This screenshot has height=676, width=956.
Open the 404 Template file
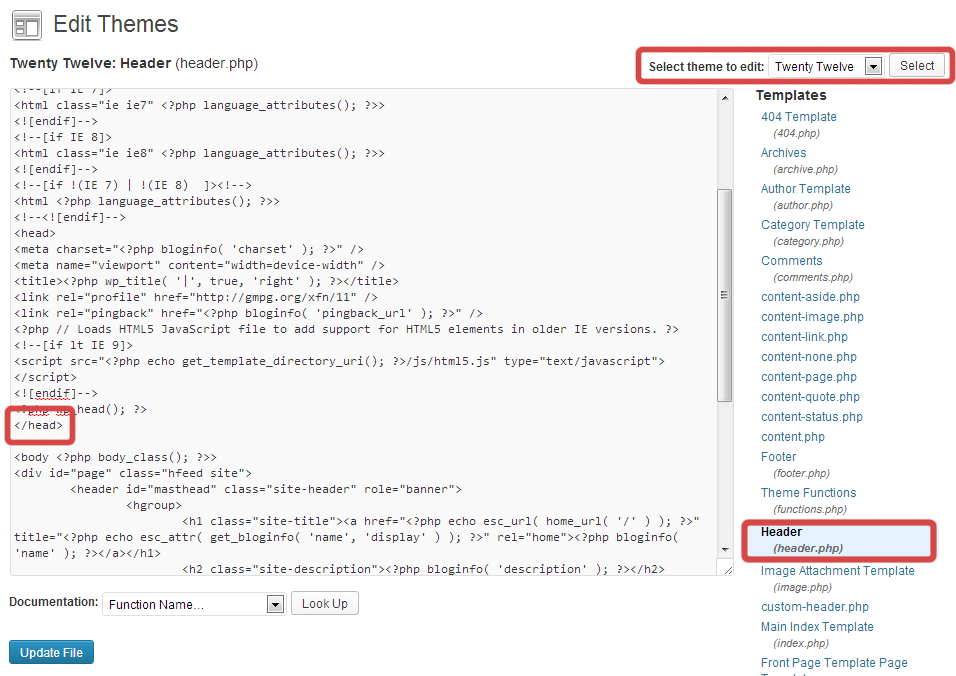click(798, 116)
